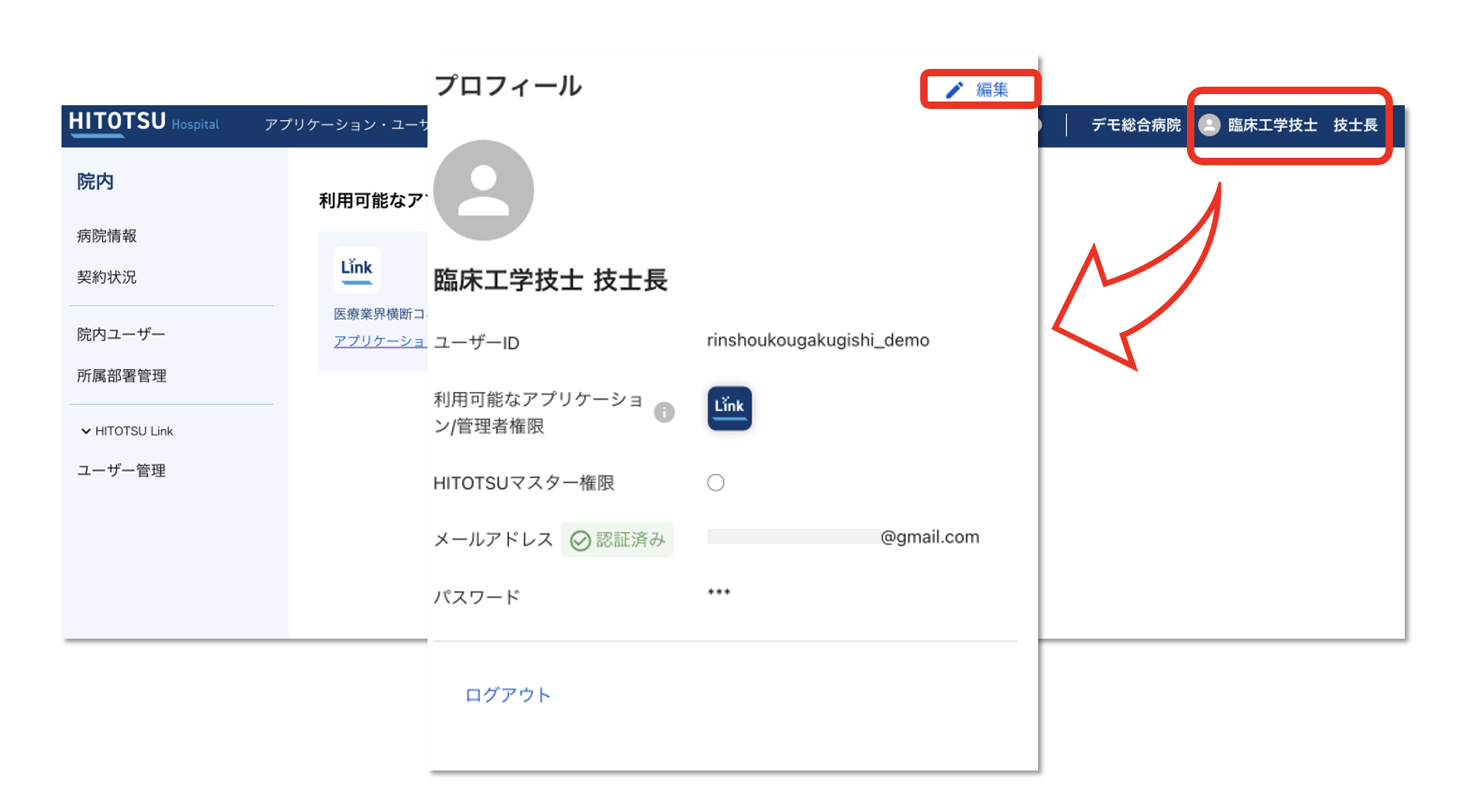Click the dark Link app icon in profile

pyautogui.click(x=729, y=407)
